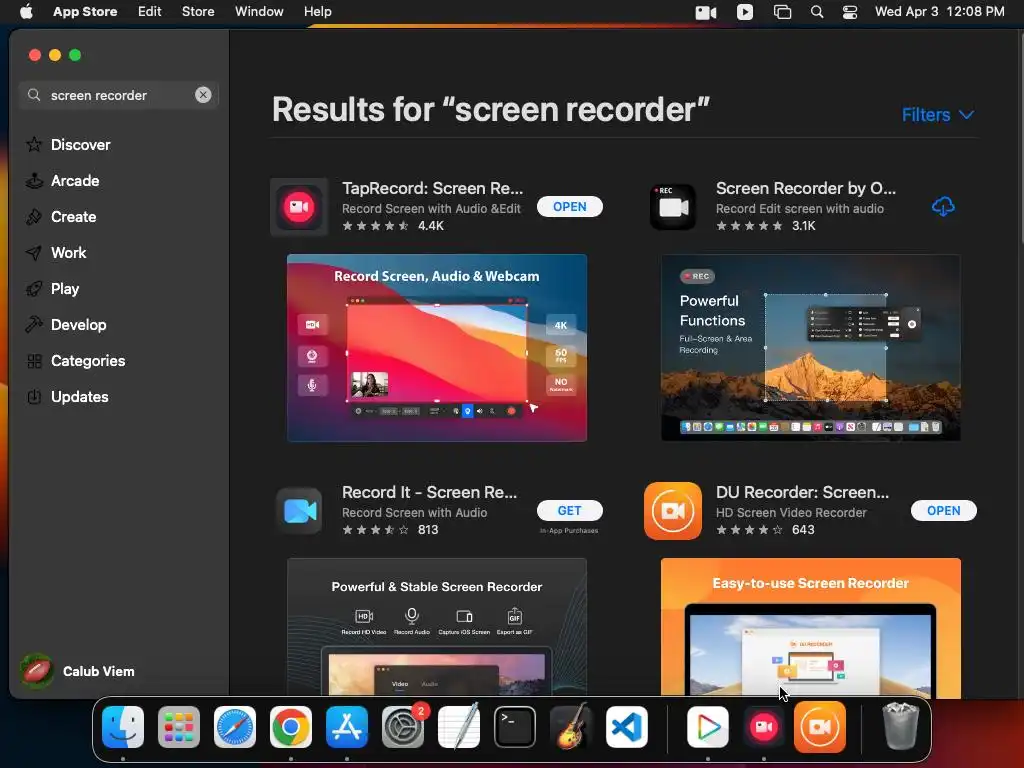Click App Store icon in the Dock
The width and height of the screenshot is (1024, 768).
pos(347,727)
